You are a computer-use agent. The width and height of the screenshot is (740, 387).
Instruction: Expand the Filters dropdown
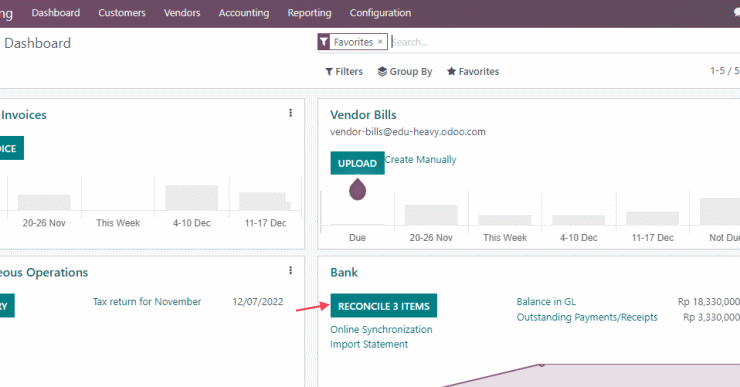pyautogui.click(x=344, y=71)
